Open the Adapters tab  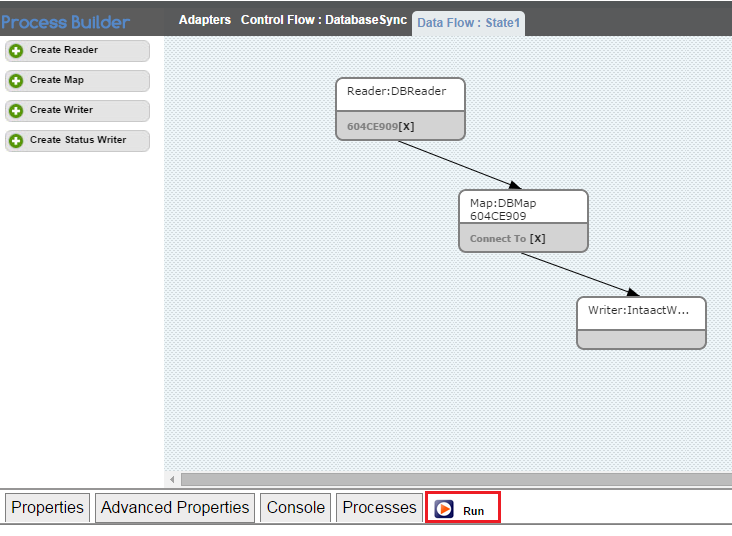[x=204, y=20]
